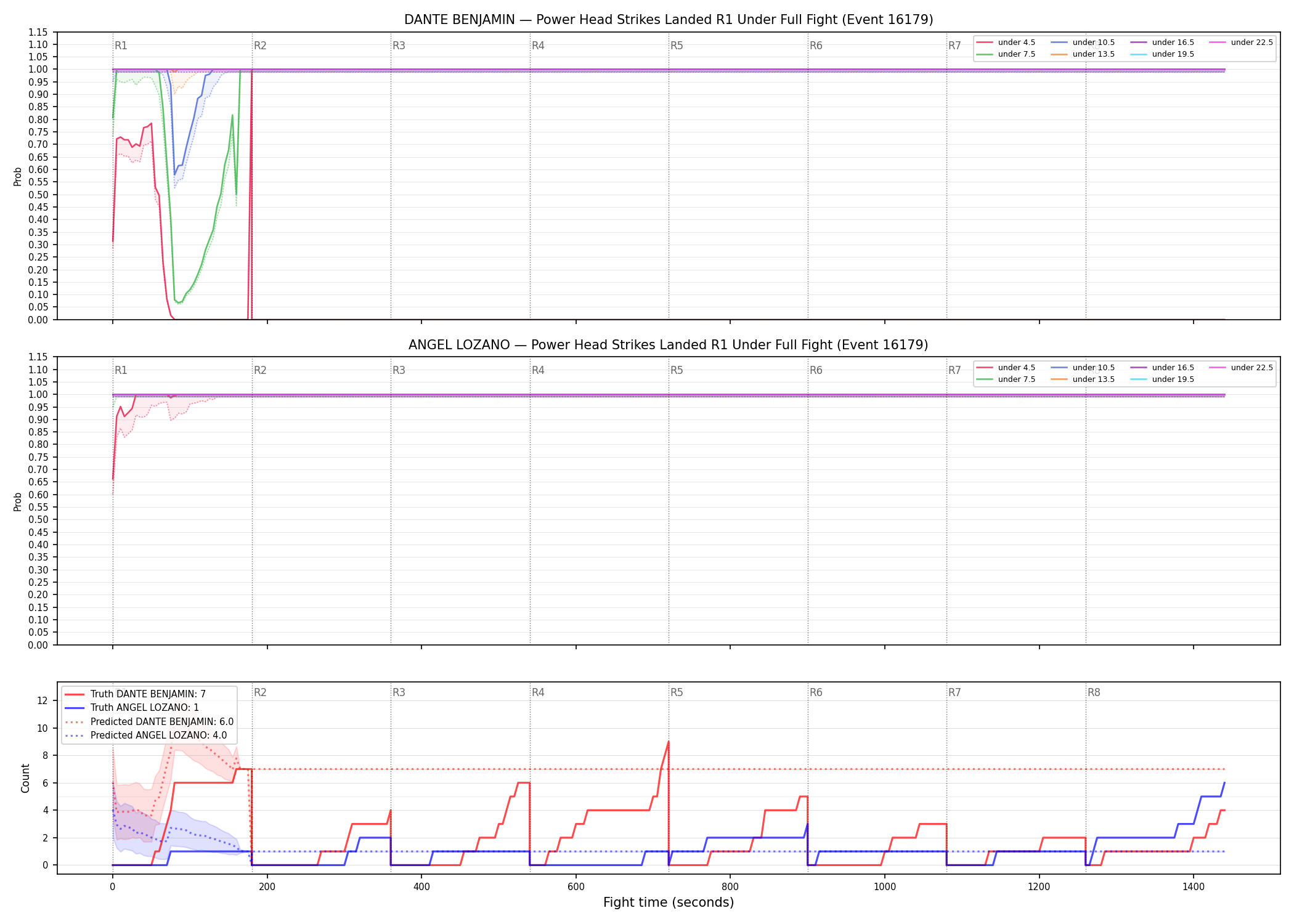Click the x-axis tick label 1400
The image size is (1294, 924).
(1194, 887)
